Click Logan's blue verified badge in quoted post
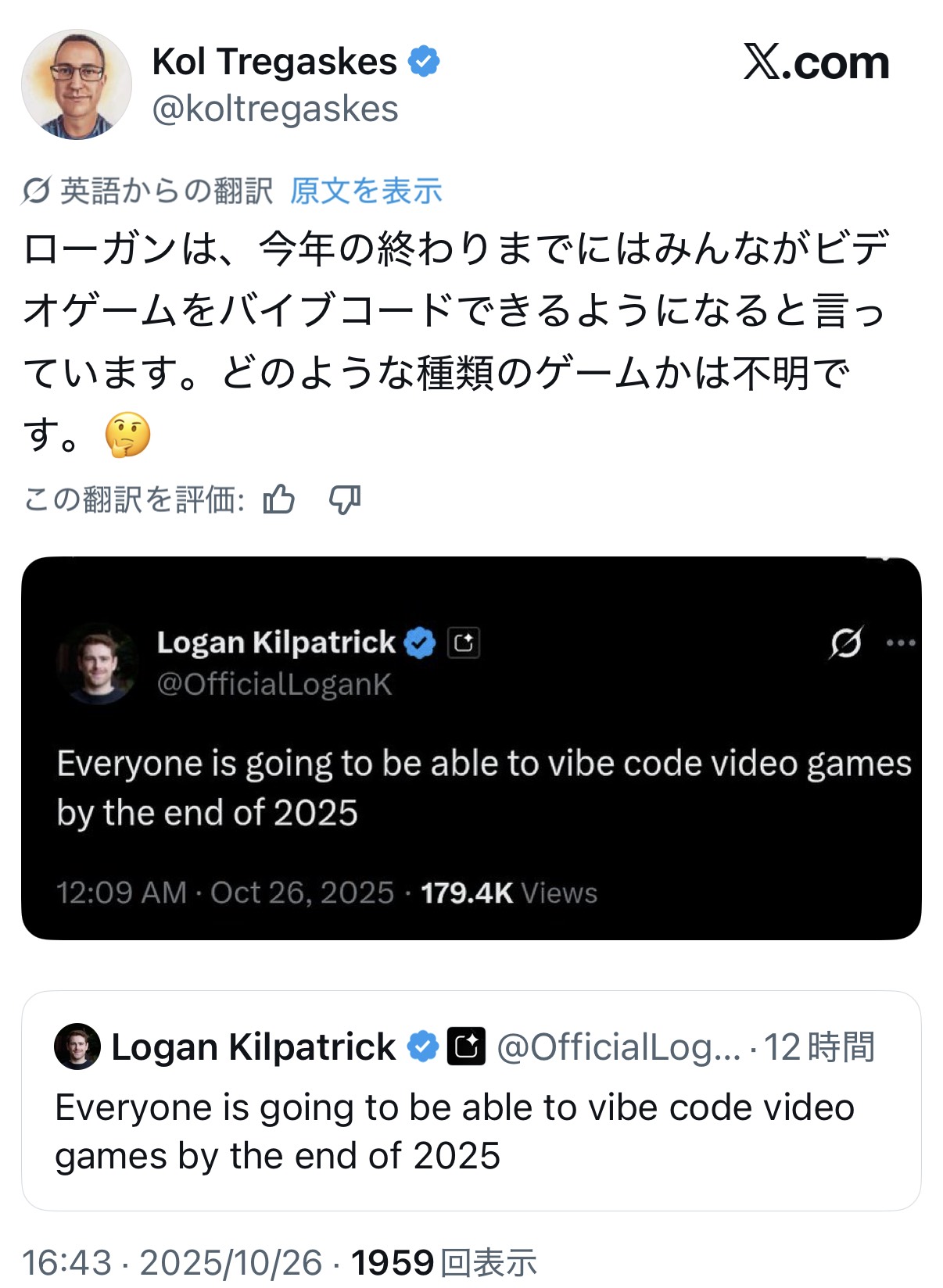This screenshot has width=943, height=1288. [423, 1046]
